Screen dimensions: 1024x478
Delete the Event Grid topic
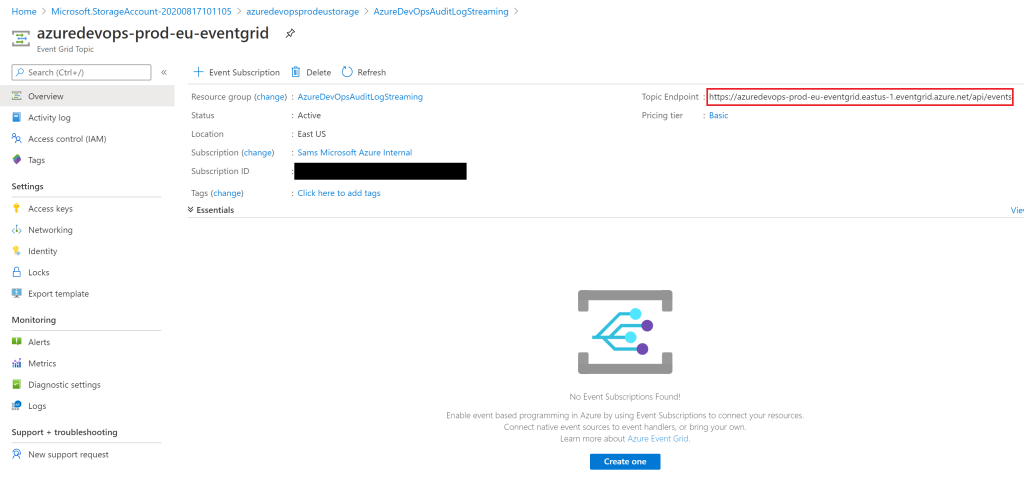click(311, 72)
